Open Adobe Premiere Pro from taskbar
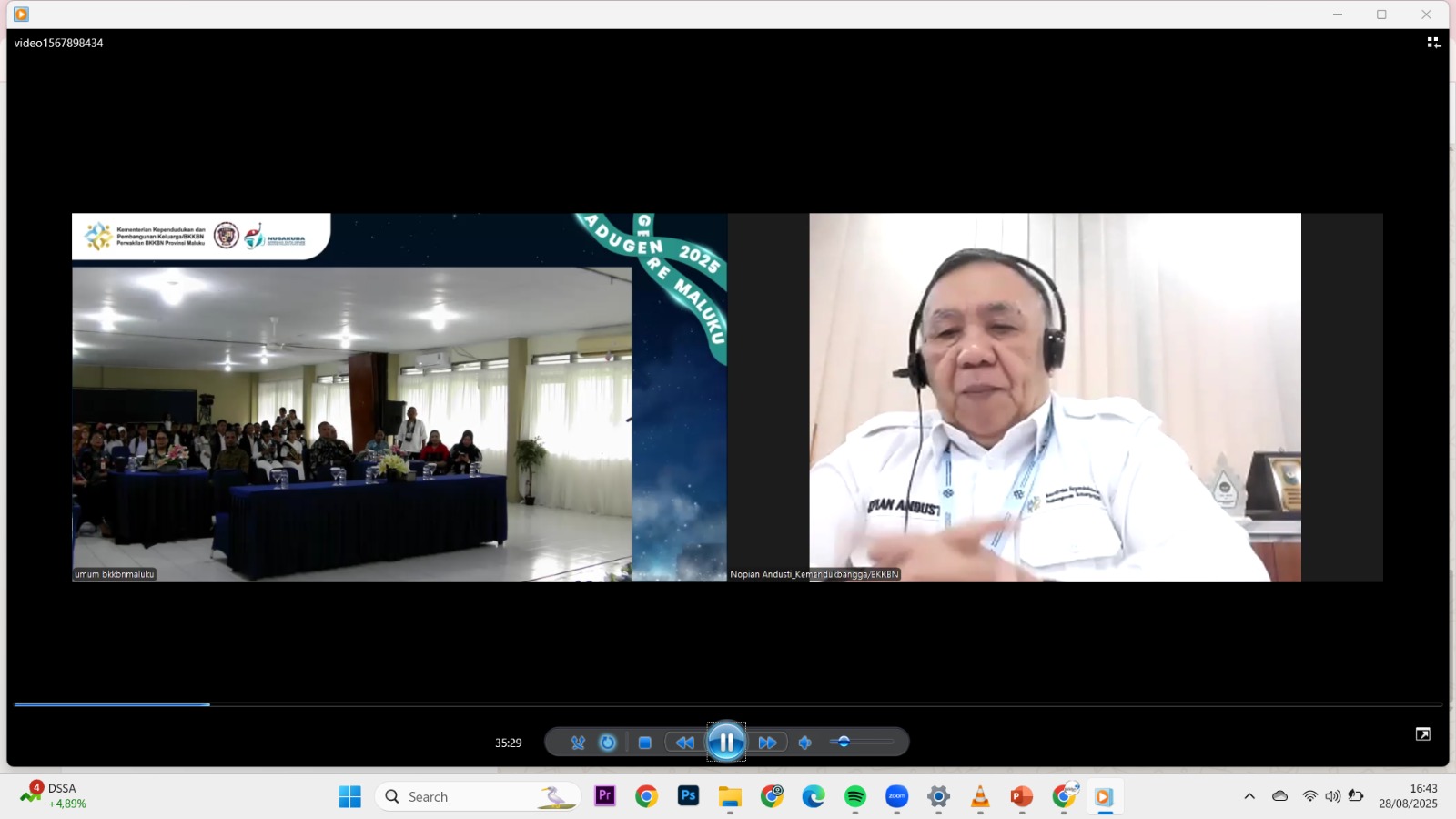This screenshot has height=819, width=1456. (x=605, y=796)
